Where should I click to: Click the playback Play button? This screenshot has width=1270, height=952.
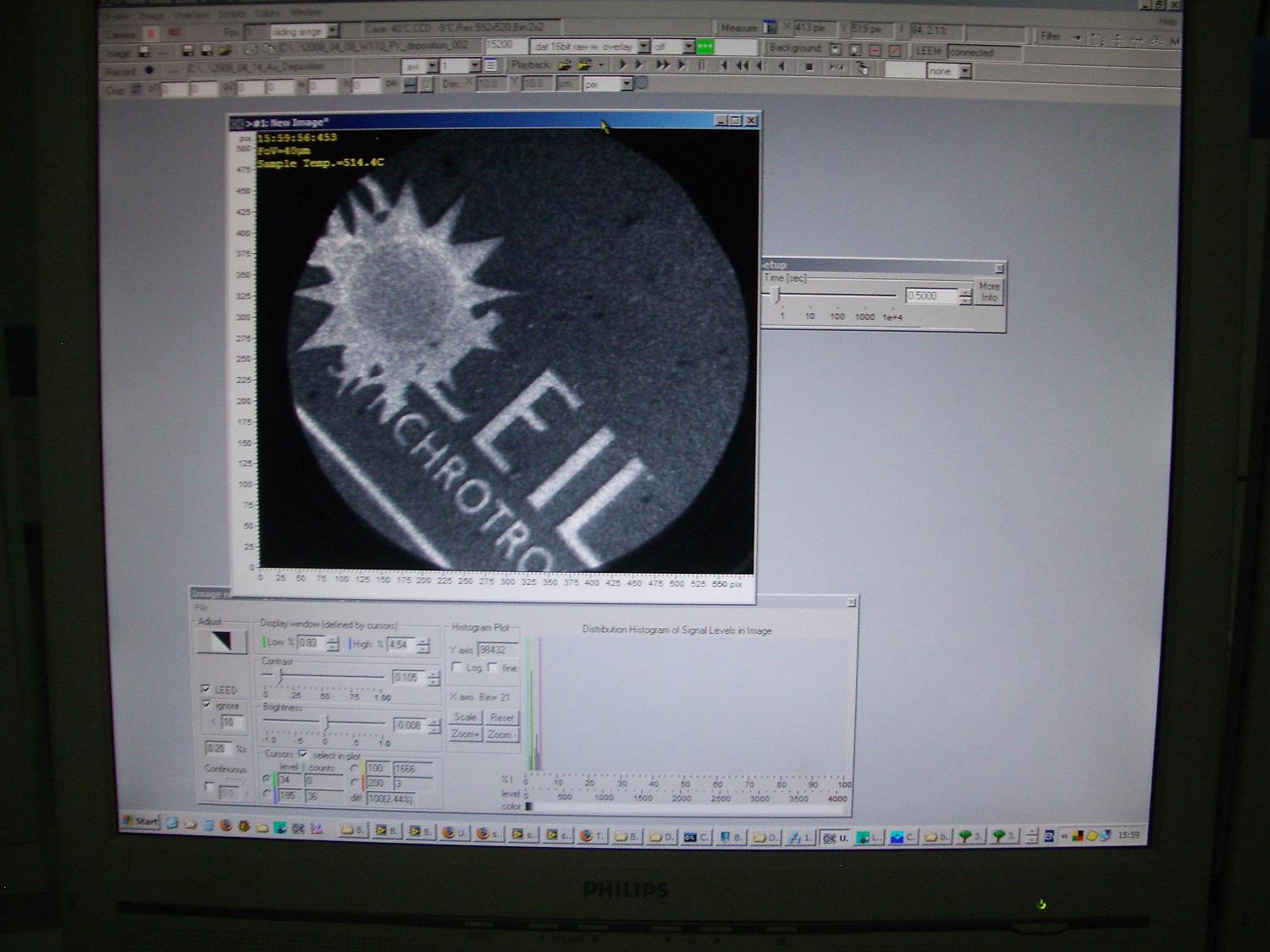(x=622, y=64)
